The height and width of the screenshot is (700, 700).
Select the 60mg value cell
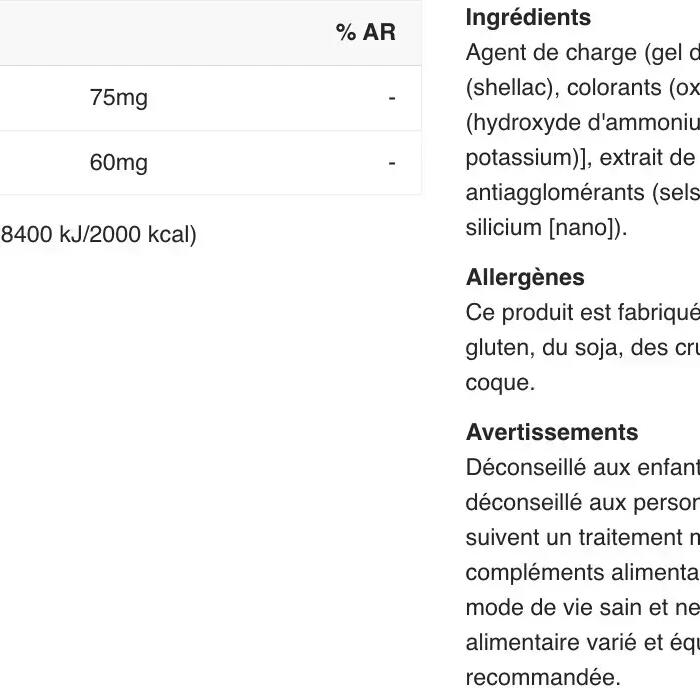tap(118, 162)
